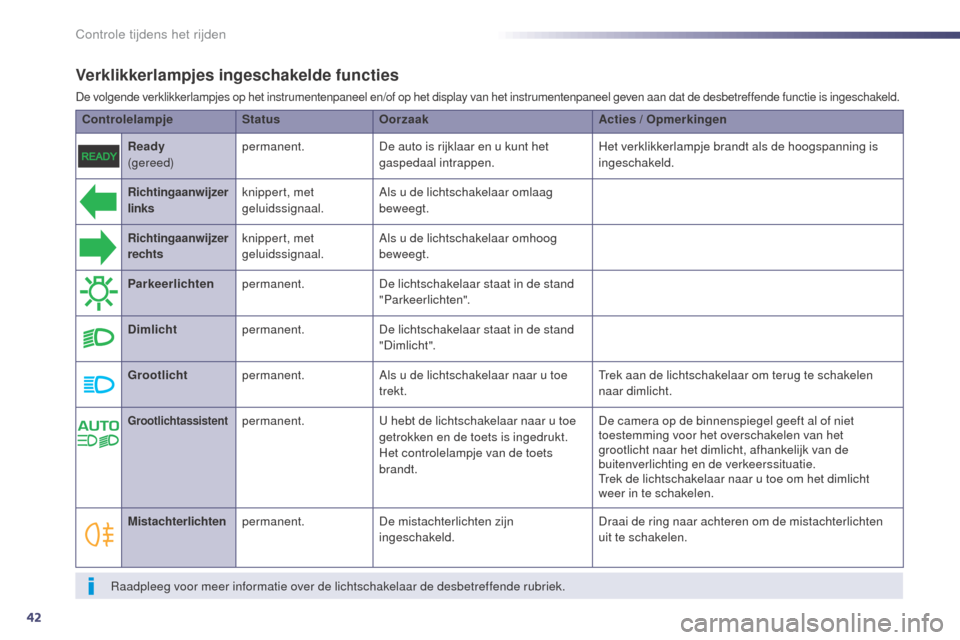Click 'De auto is rijklaar' cause text

pos(463,154)
